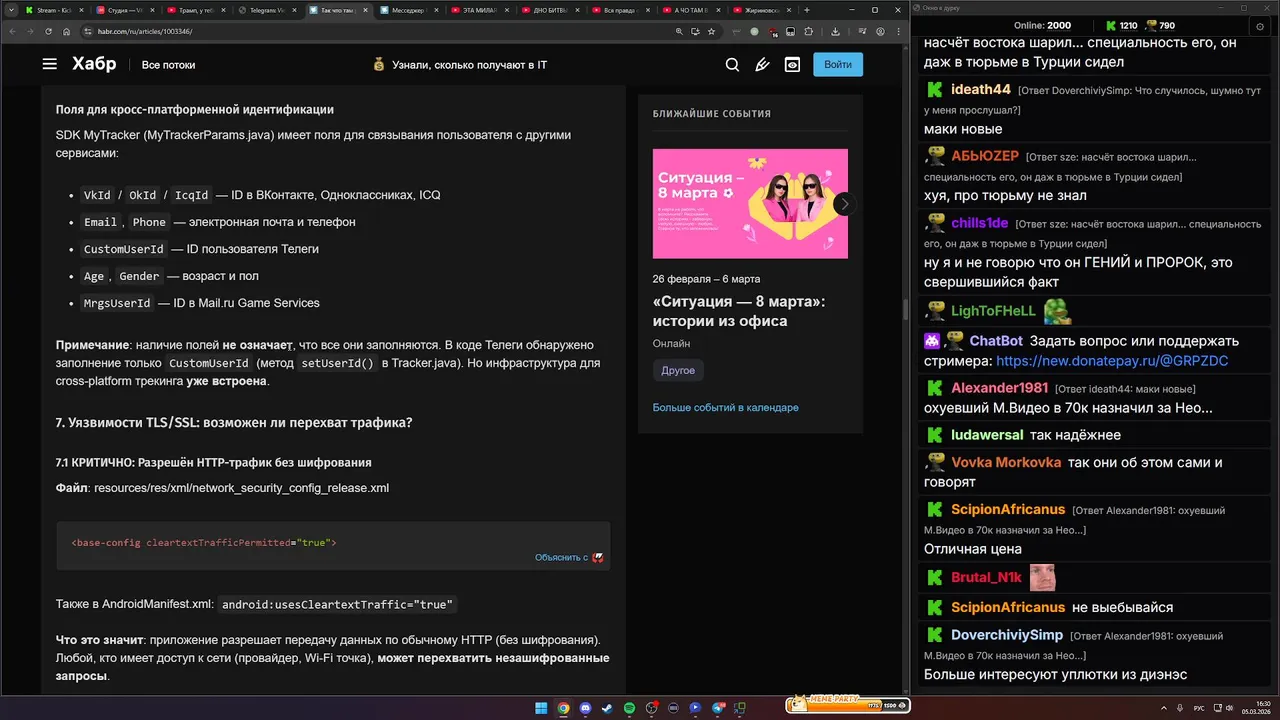Click the Войти login button
The height and width of the screenshot is (720, 1280).
[838, 64]
